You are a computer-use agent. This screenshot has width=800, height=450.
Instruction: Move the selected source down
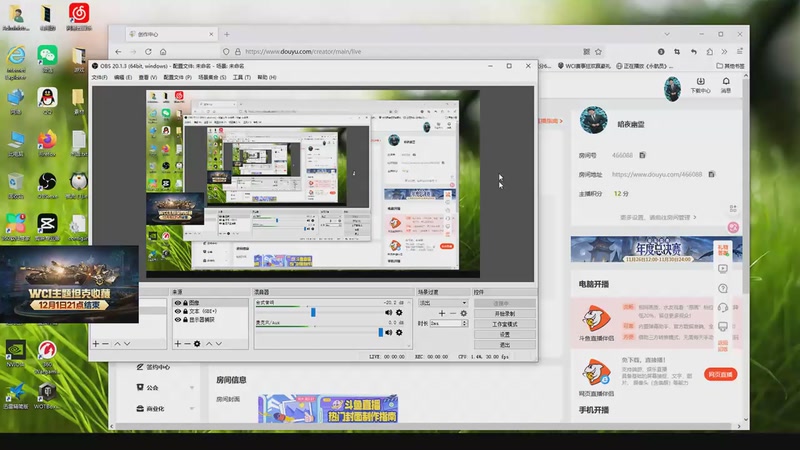click(x=218, y=344)
